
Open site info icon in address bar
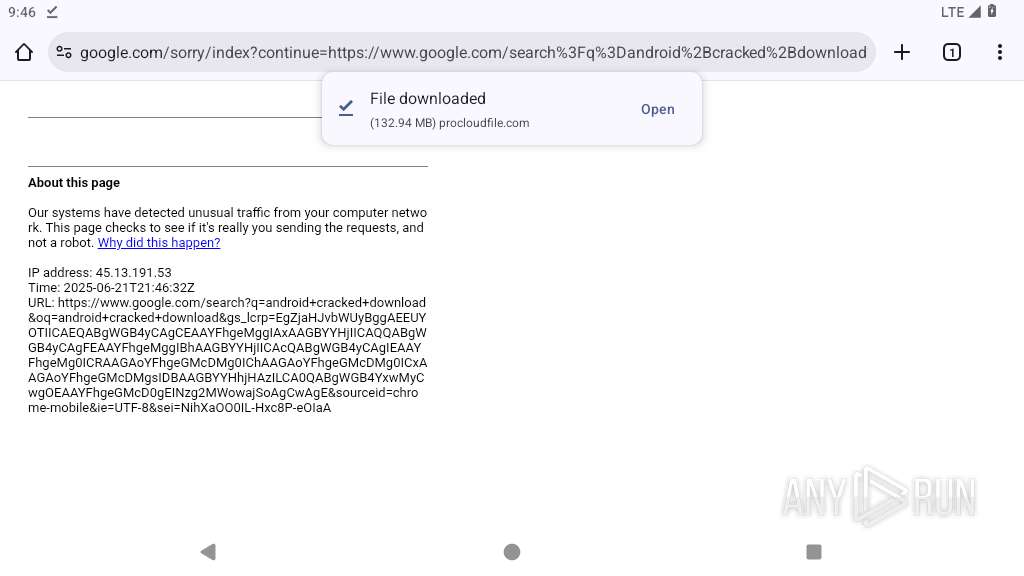click(64, 52)
